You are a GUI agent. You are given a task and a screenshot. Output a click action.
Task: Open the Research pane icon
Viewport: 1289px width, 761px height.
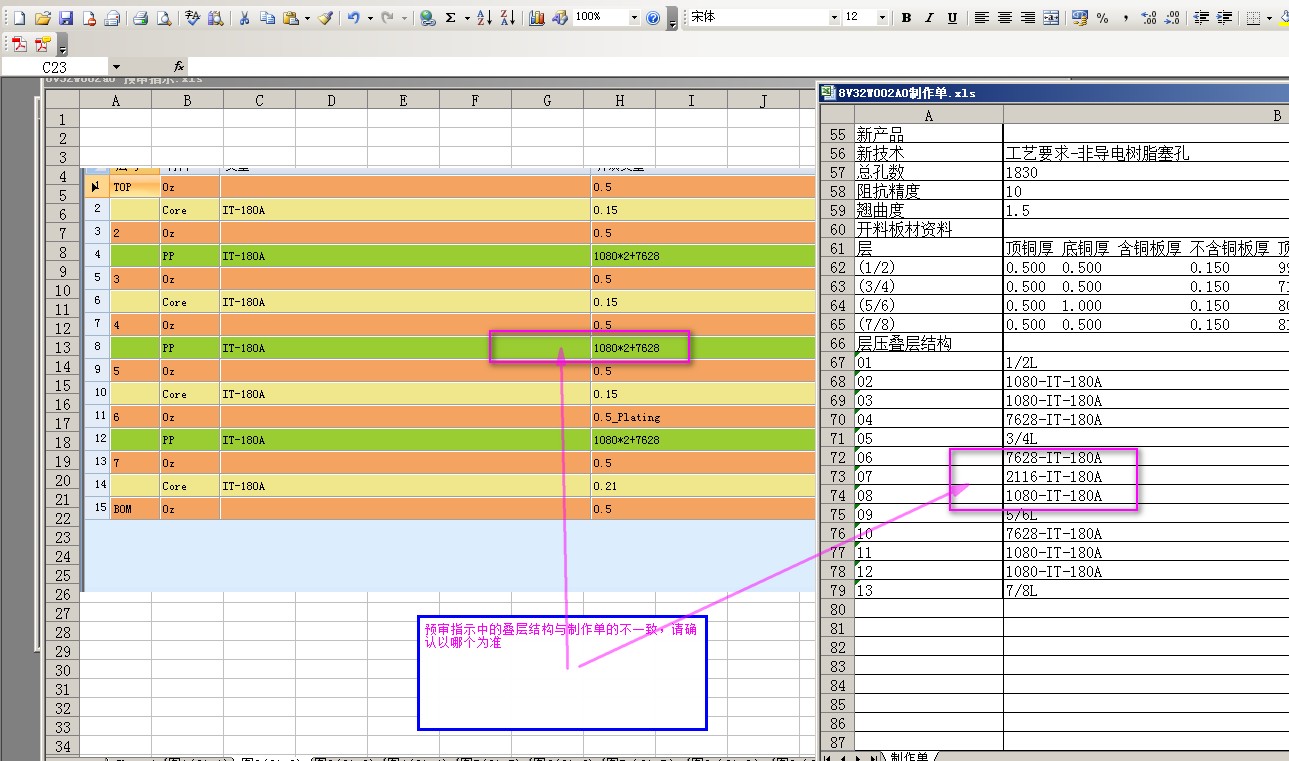point(215,18)
